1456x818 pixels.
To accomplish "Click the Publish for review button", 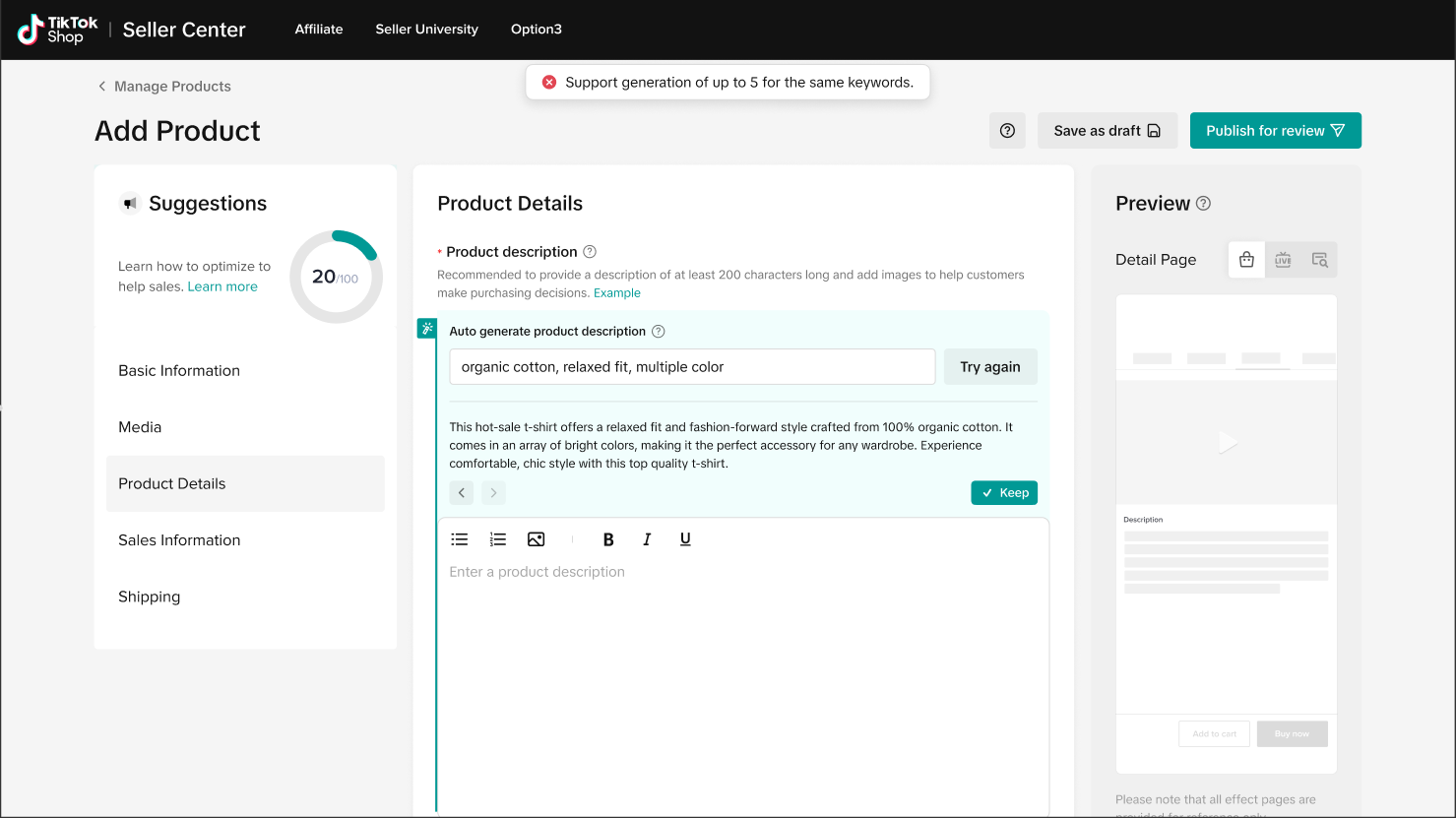I will [x=1275, y=131].
